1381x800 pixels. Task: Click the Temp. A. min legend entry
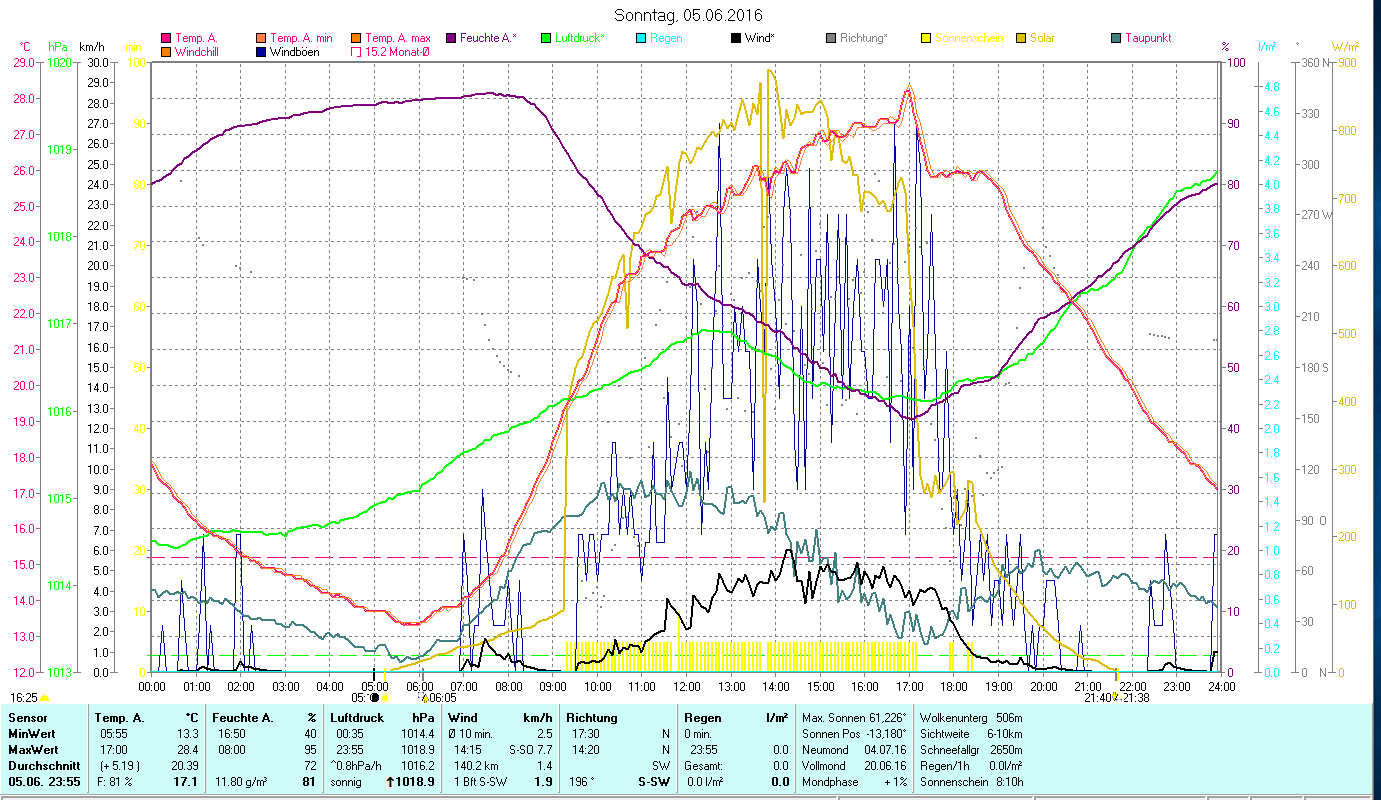(x=301, y=38)
